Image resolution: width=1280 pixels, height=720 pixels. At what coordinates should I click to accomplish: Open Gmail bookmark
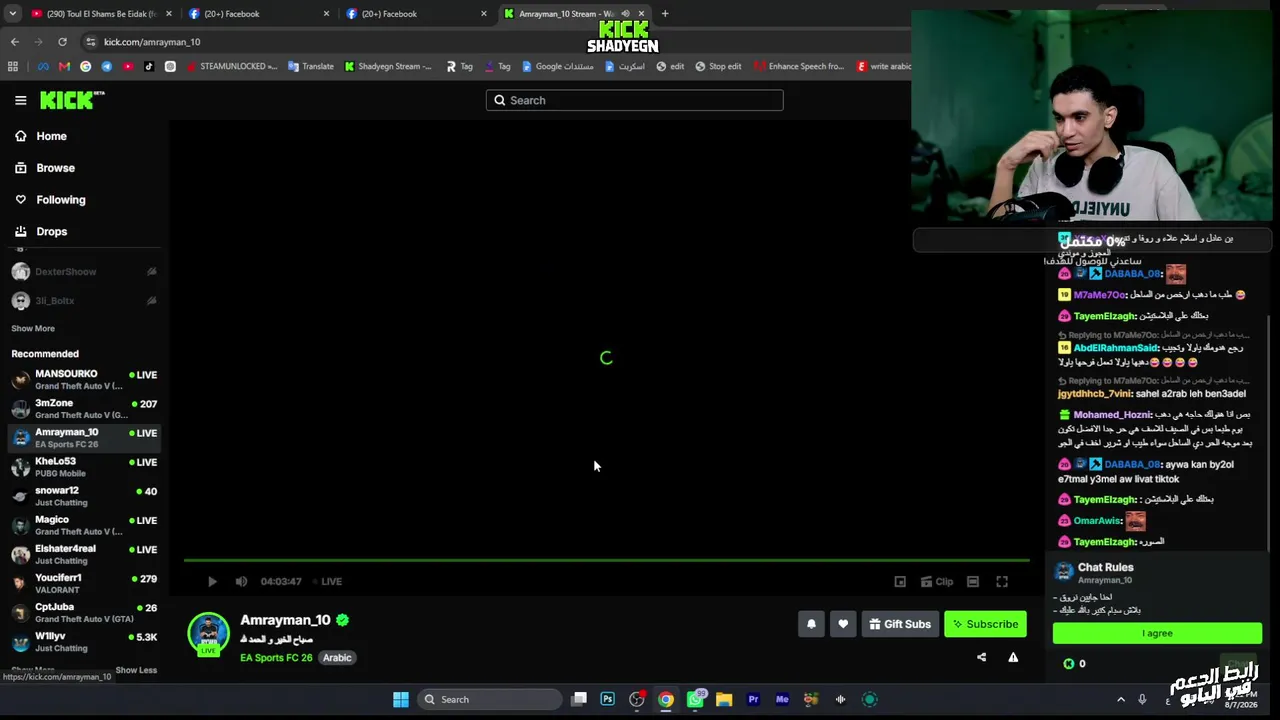[x=64, y=67]
